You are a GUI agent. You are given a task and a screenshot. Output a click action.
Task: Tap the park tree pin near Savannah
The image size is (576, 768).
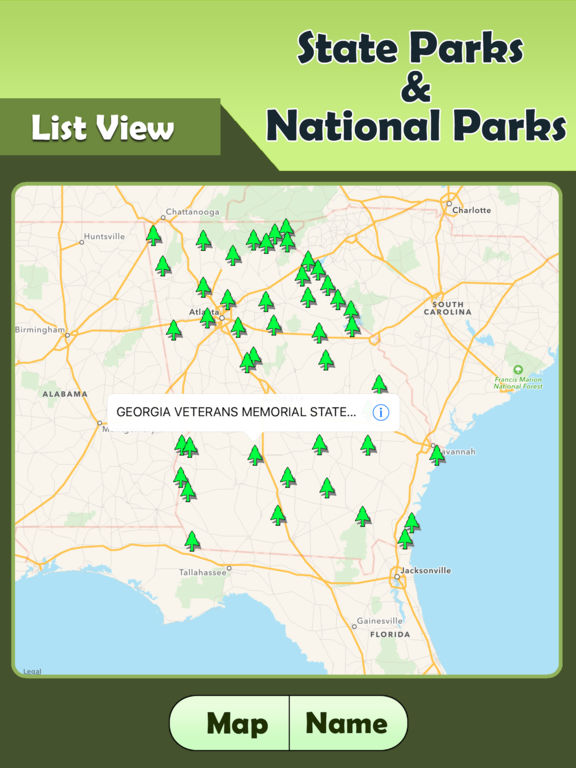point(437,455)
